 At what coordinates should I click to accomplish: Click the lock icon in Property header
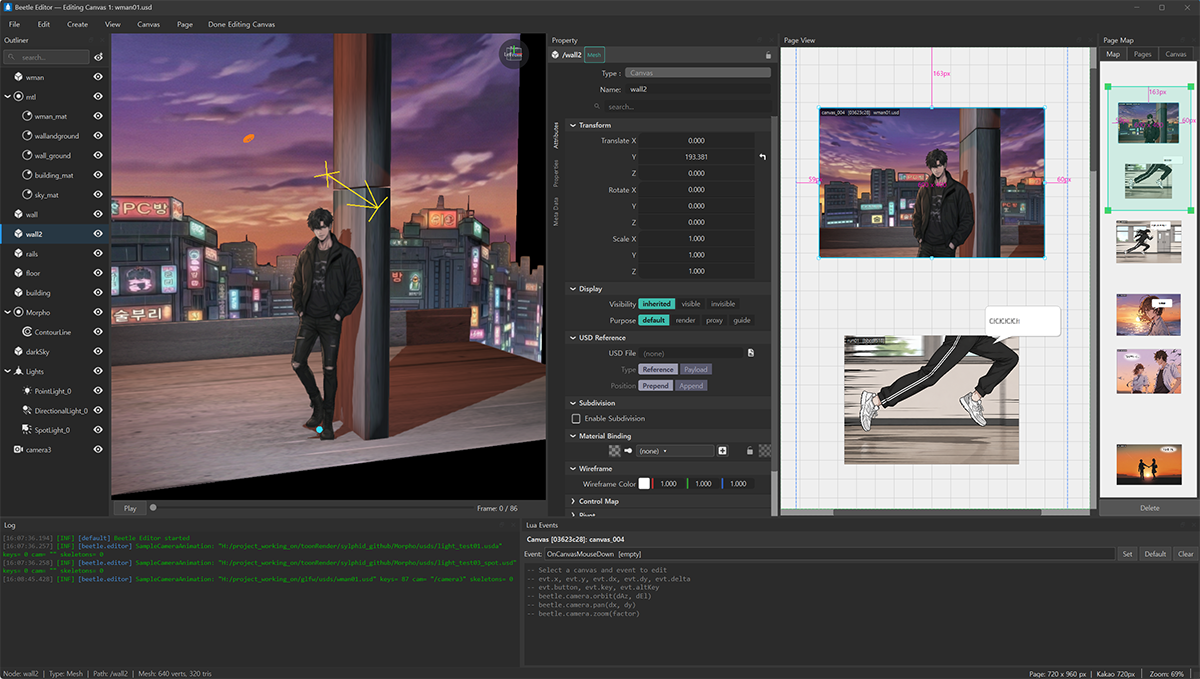768,55
